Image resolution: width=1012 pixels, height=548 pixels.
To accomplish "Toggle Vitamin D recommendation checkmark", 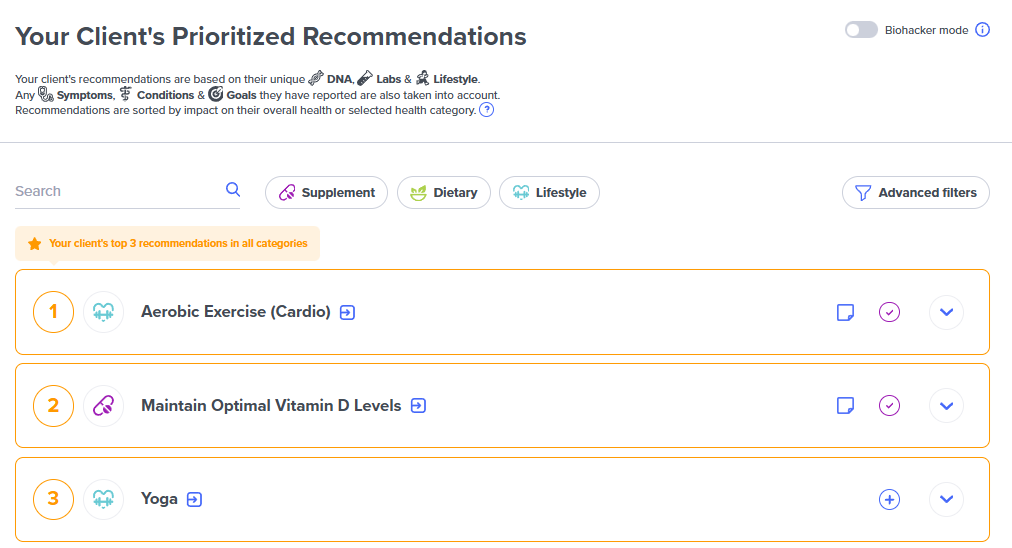I will (889, 406).
